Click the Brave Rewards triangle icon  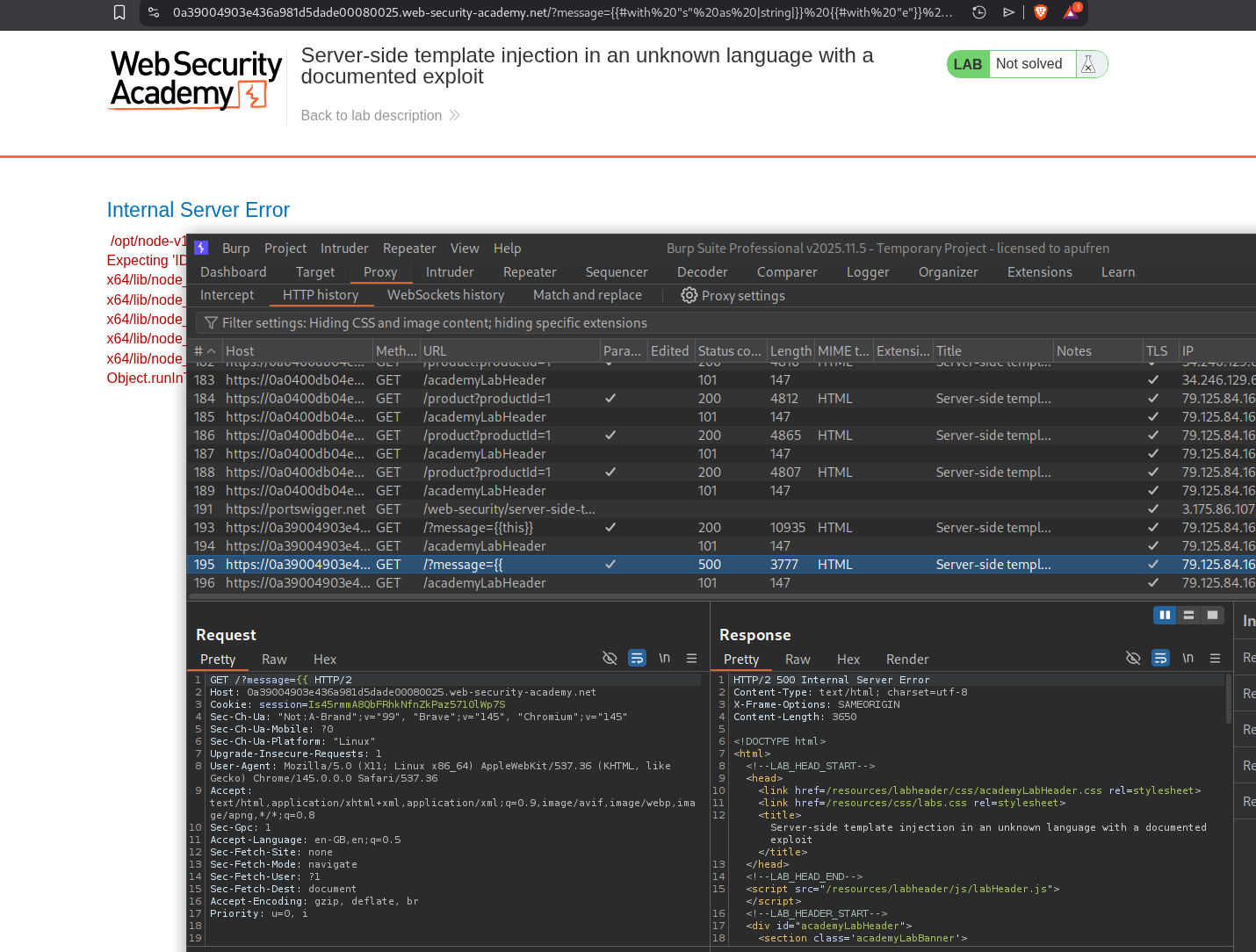1071,12
